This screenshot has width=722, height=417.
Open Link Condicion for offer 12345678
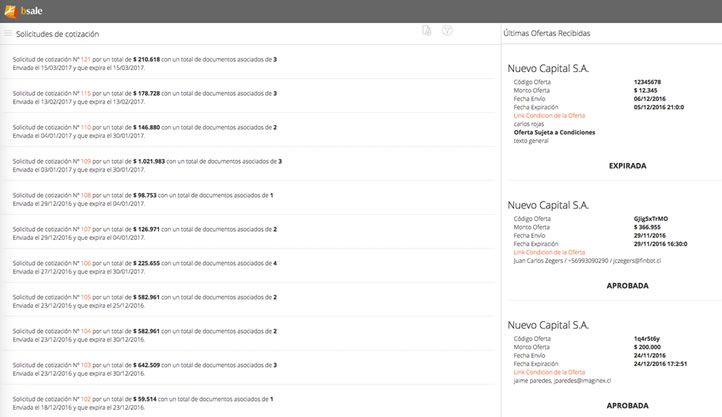pos(548,116)
